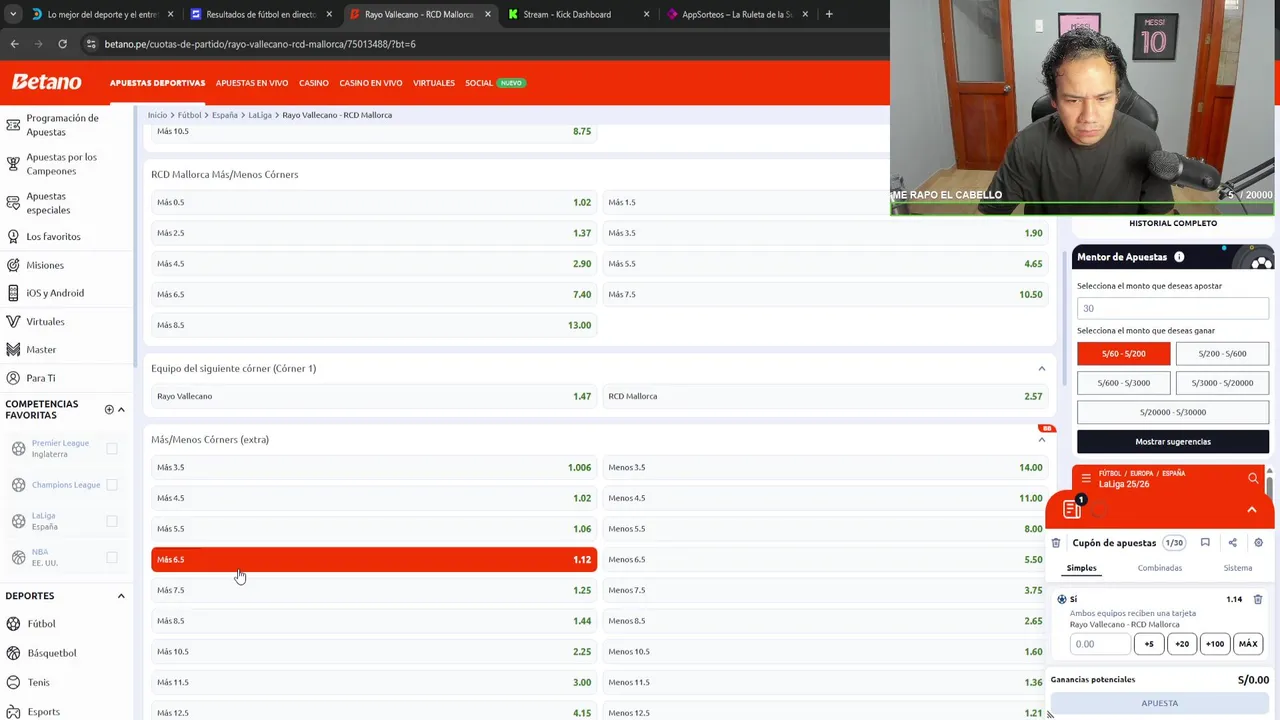Screen dimensions: 1280x720
Task: Set stake with the MÁX button
Action: click(x=1248, y=644)
